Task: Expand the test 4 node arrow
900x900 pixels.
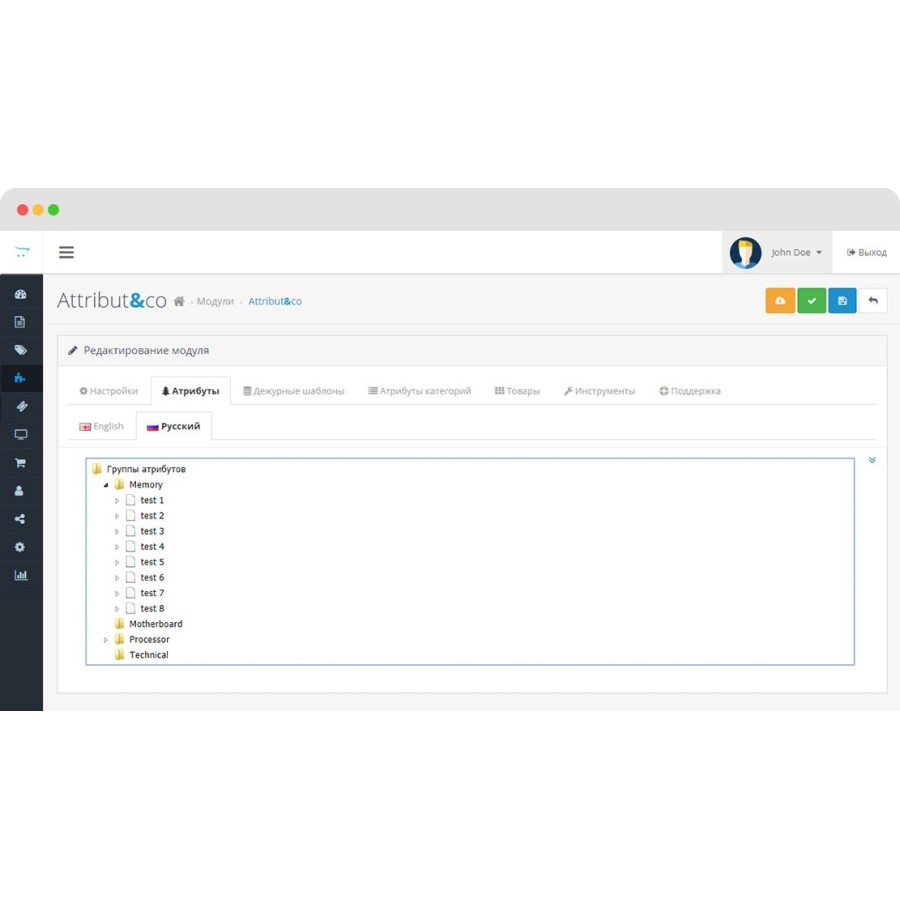Action: pos(117,547)
